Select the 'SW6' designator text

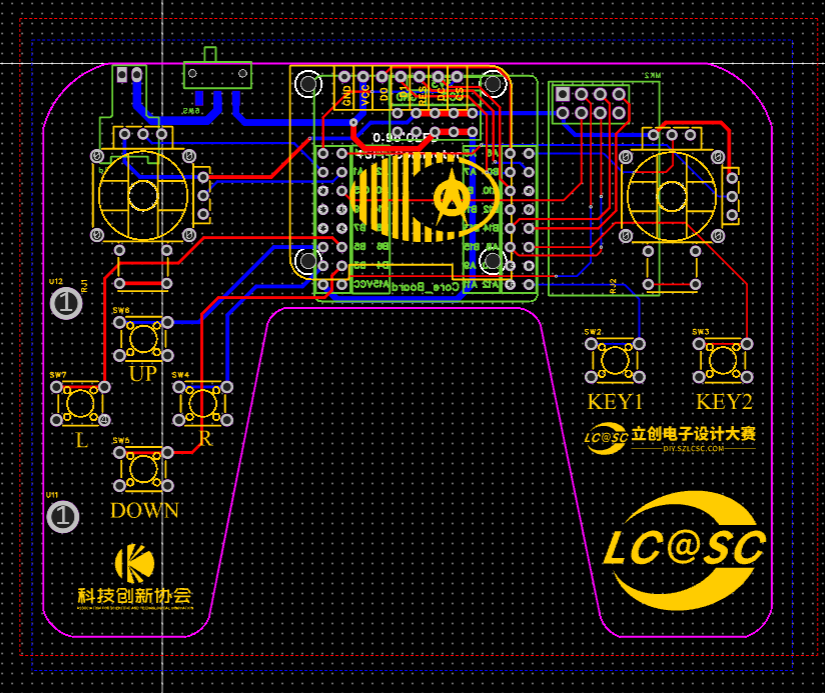121,310
